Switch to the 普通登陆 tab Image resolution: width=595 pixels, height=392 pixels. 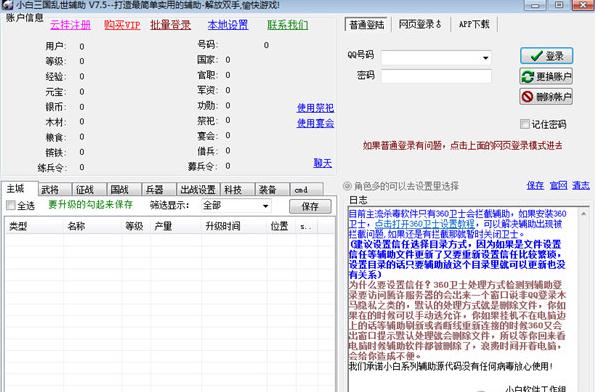click(366, 25)
